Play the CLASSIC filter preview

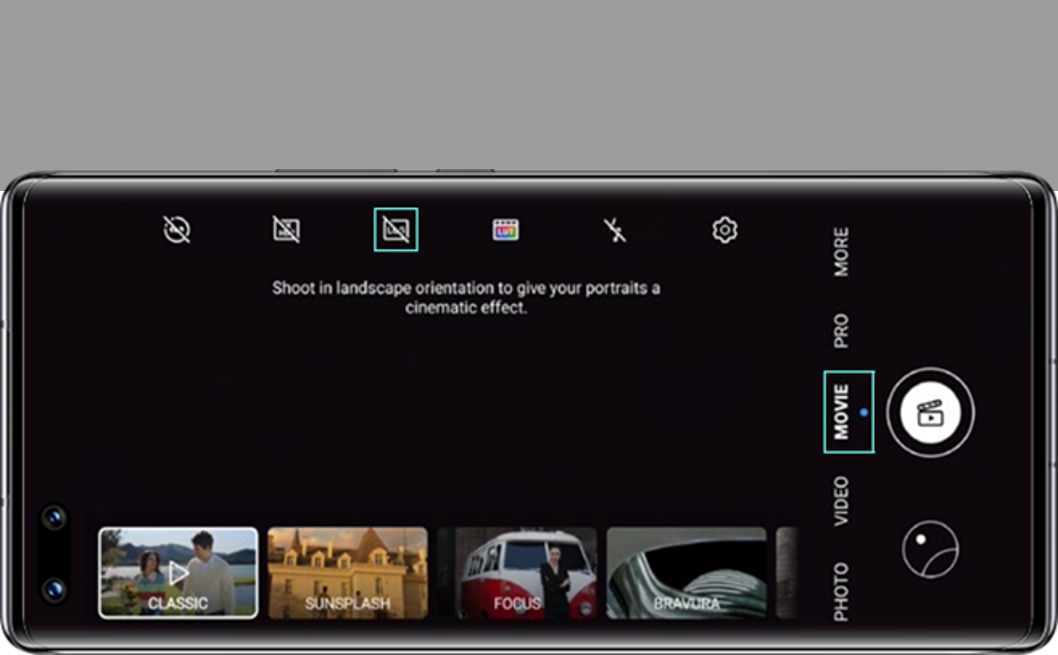[x=178, y=573]
